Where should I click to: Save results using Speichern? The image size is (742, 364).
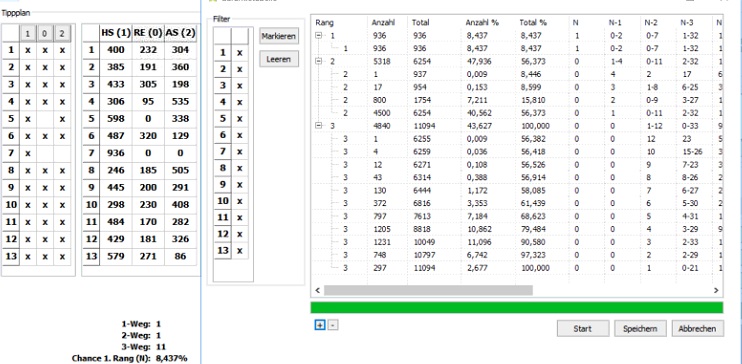point(640,328)
